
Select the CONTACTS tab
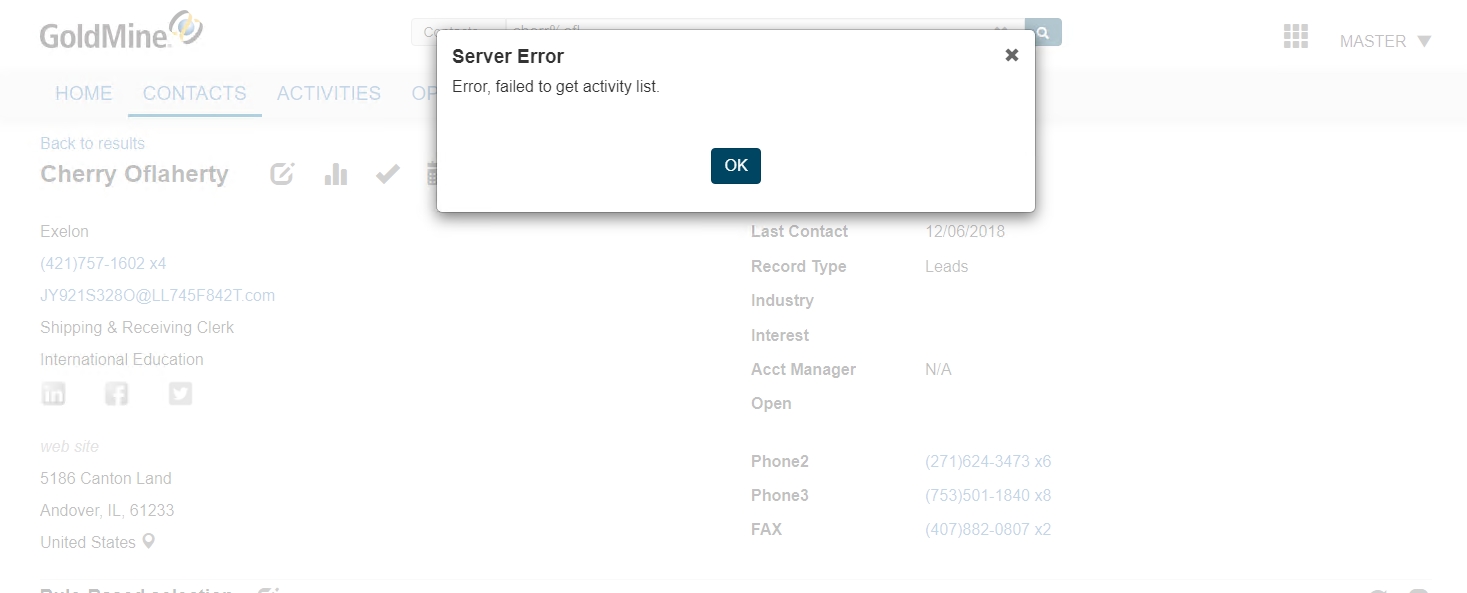(x=194, y=93)
